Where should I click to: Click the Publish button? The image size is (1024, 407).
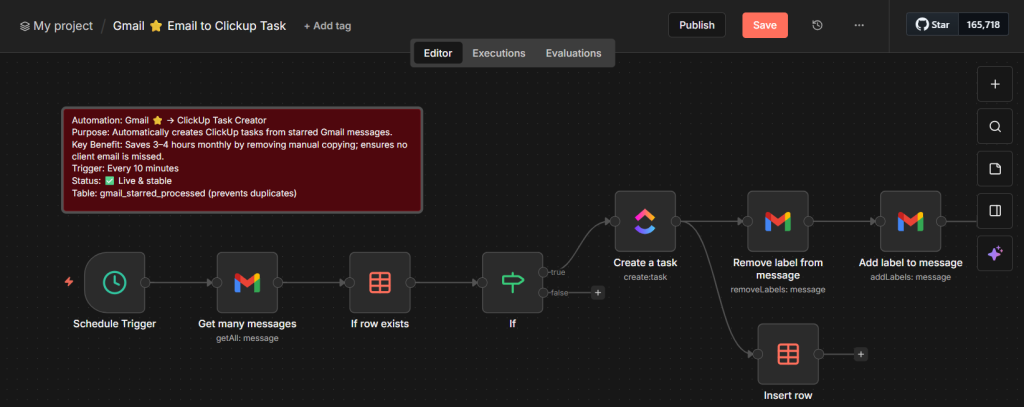click(697, 25)
